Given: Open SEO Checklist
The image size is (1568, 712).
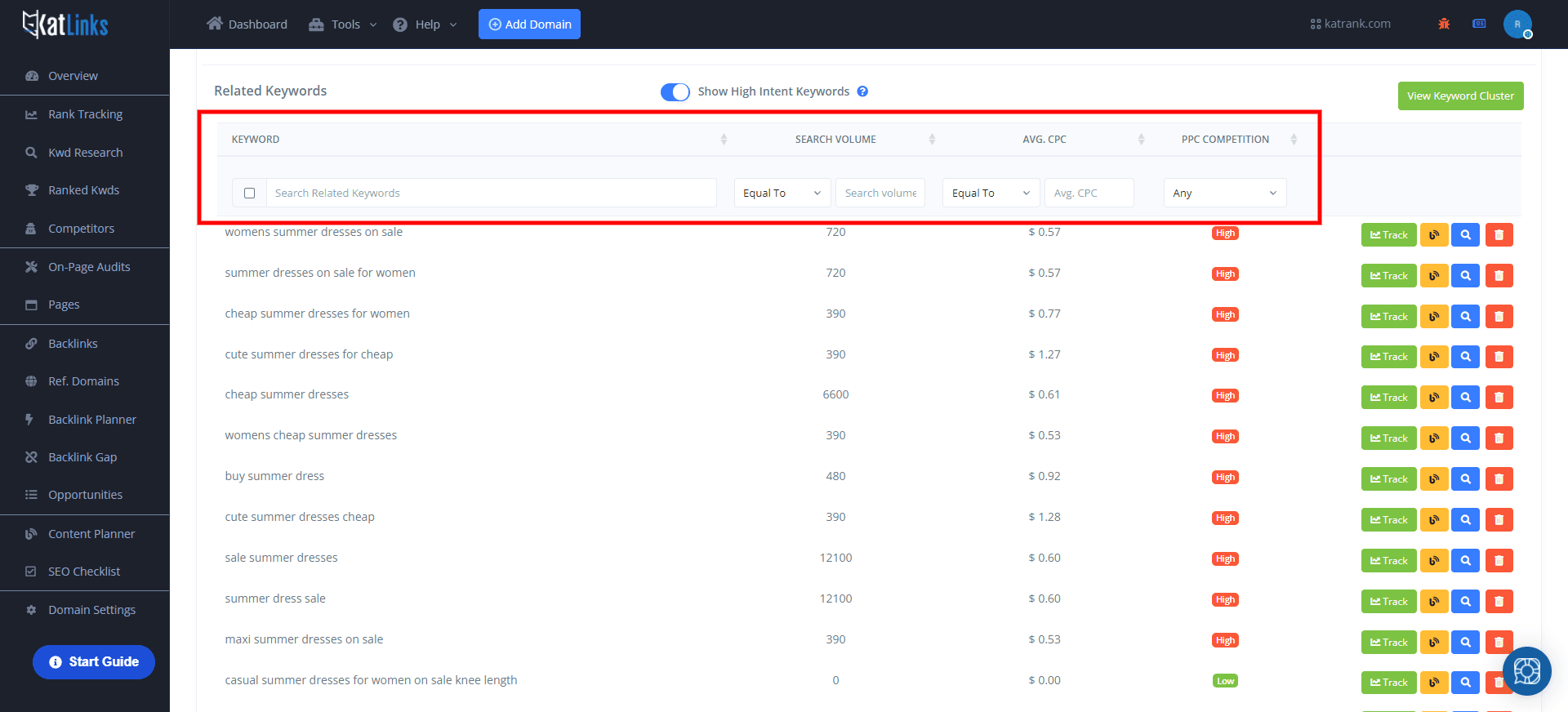Looking at the screenshot, I should click(x=85, y=572).
